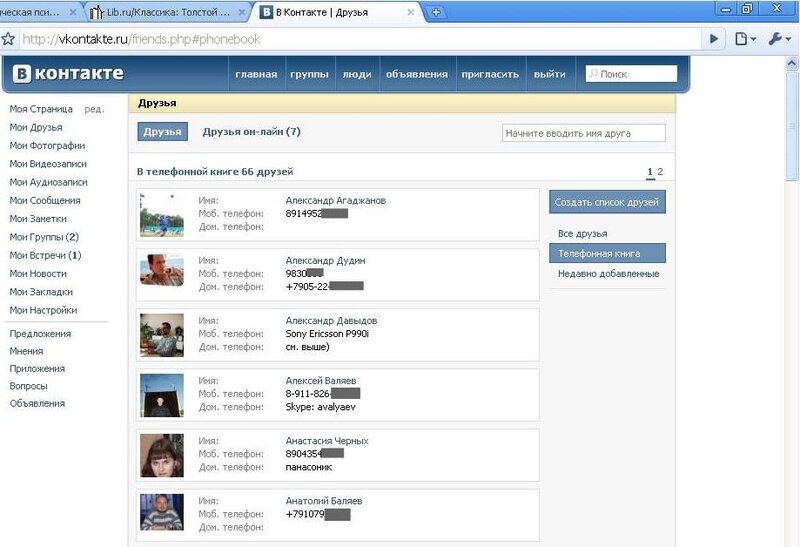Click page 1 of phonebook

point(650,172)
